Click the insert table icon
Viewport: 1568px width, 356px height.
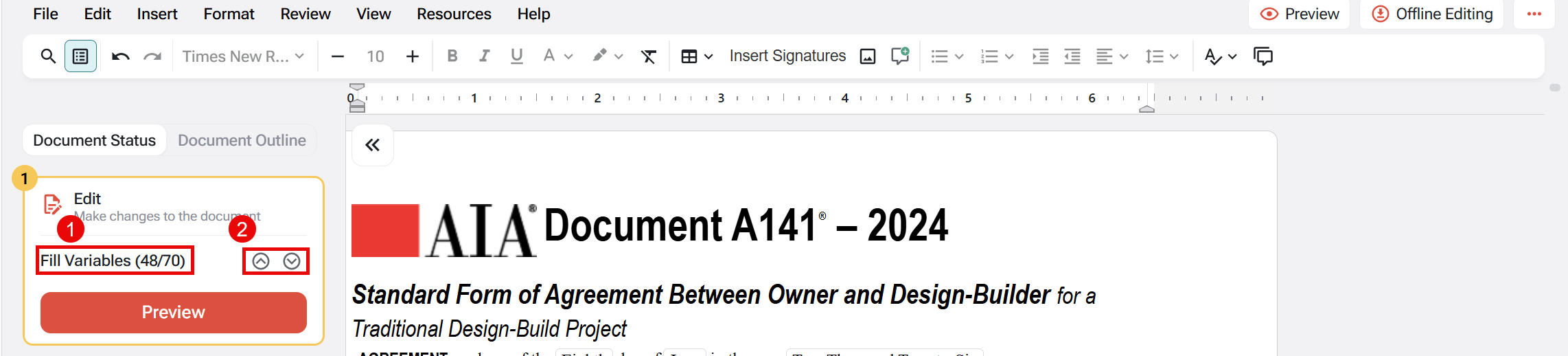click(x=689, y=56)
